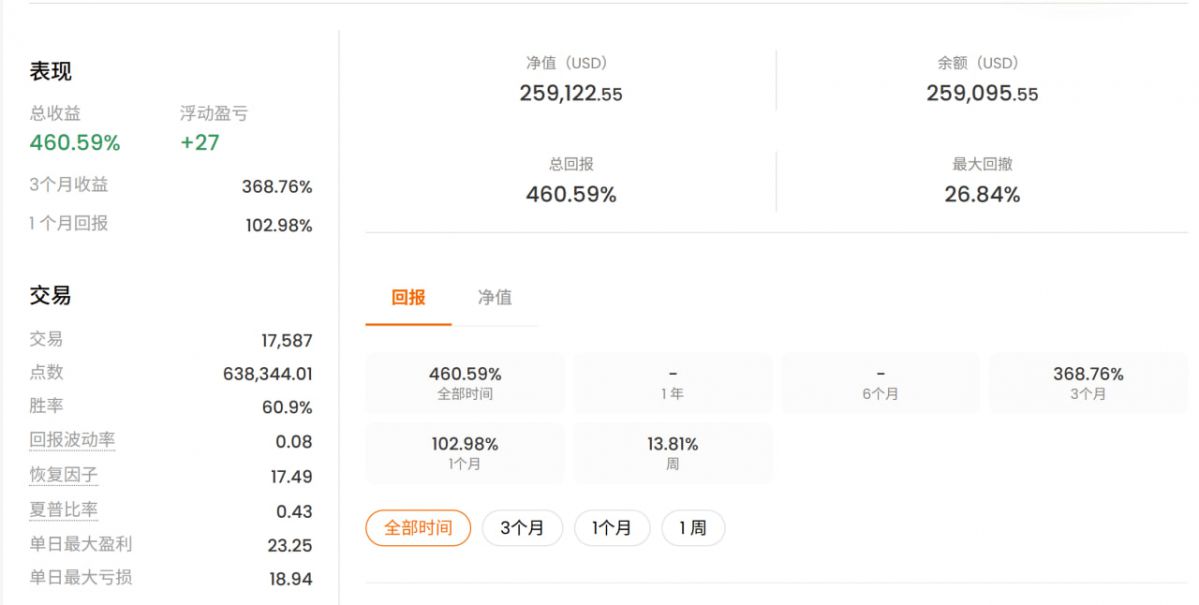
Task: Select the 1周 time range pill
Action: pyautogui.click(x=693, y=528)
